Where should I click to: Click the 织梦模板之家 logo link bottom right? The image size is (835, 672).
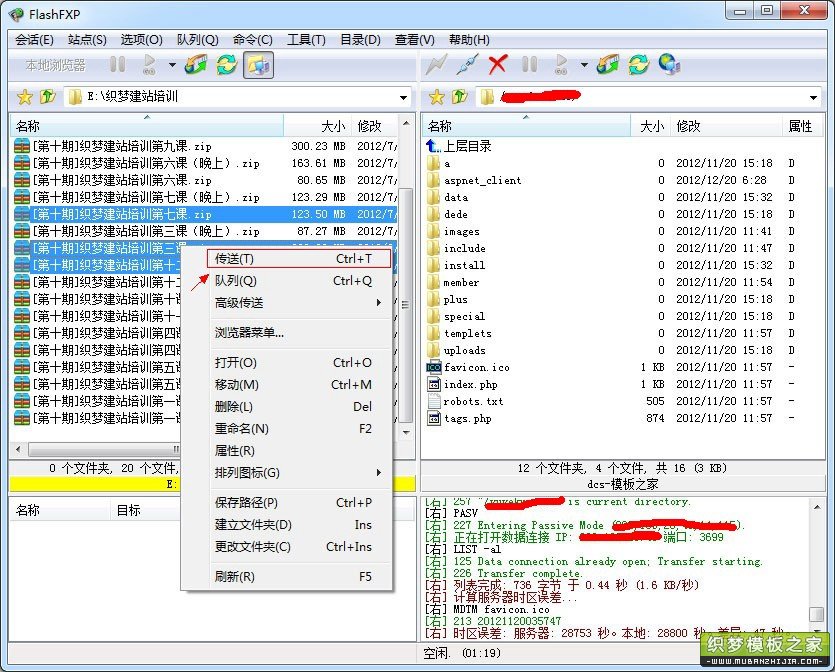(762, 652)
